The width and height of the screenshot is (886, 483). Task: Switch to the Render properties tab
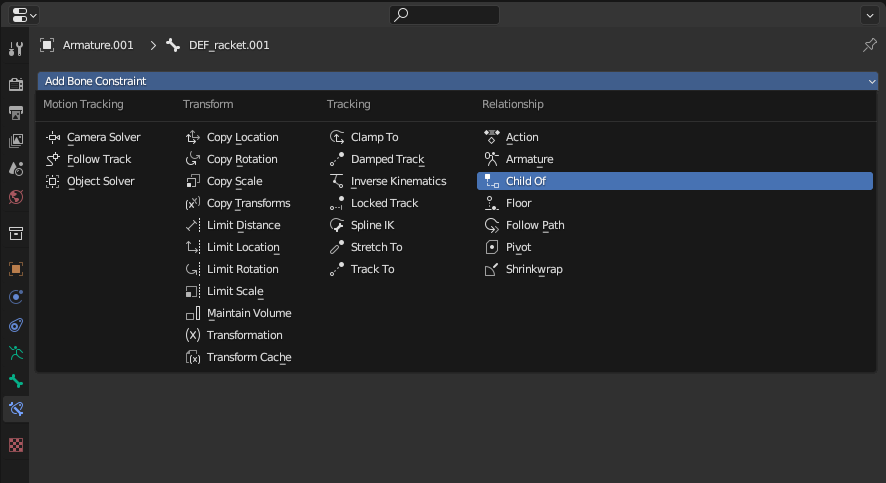[15, 84]
